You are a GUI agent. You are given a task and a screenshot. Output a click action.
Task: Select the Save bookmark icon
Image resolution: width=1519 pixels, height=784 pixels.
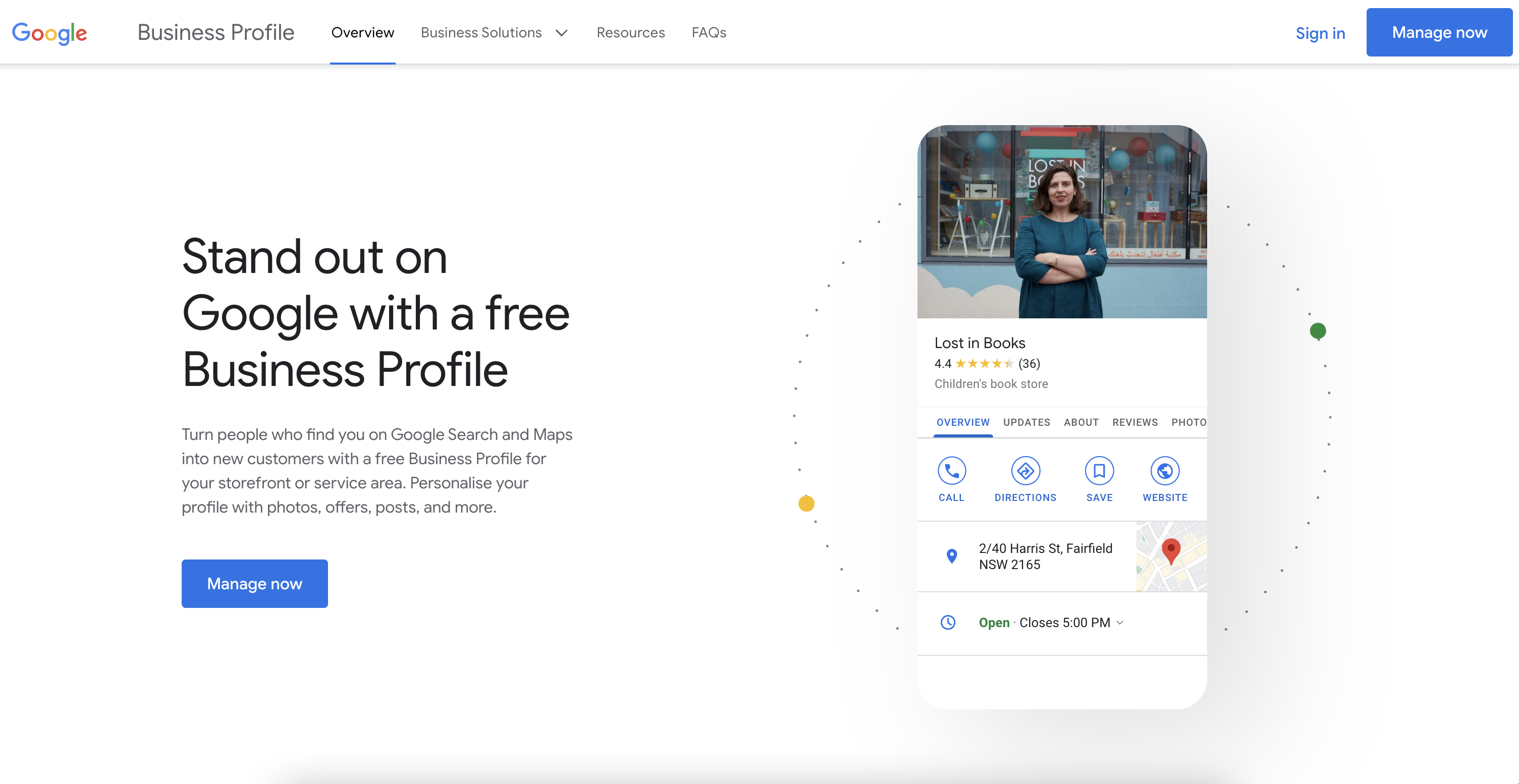1099,472
